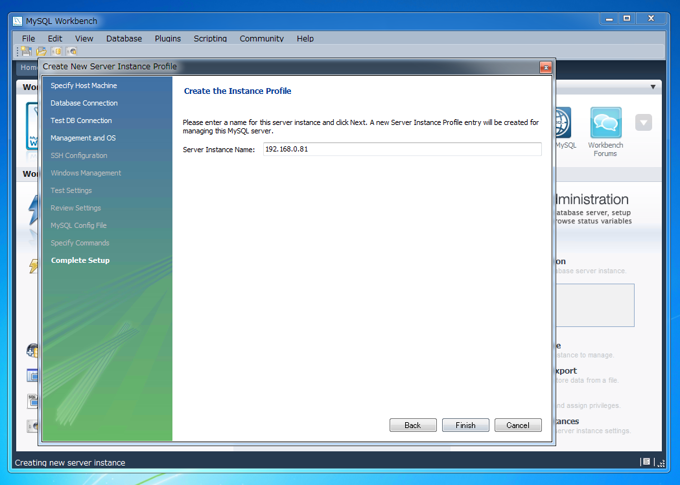Viewport: 680px width, 485px height.
Task: Maximize the MySQL Workbench window
Action: tap(627, 19)
